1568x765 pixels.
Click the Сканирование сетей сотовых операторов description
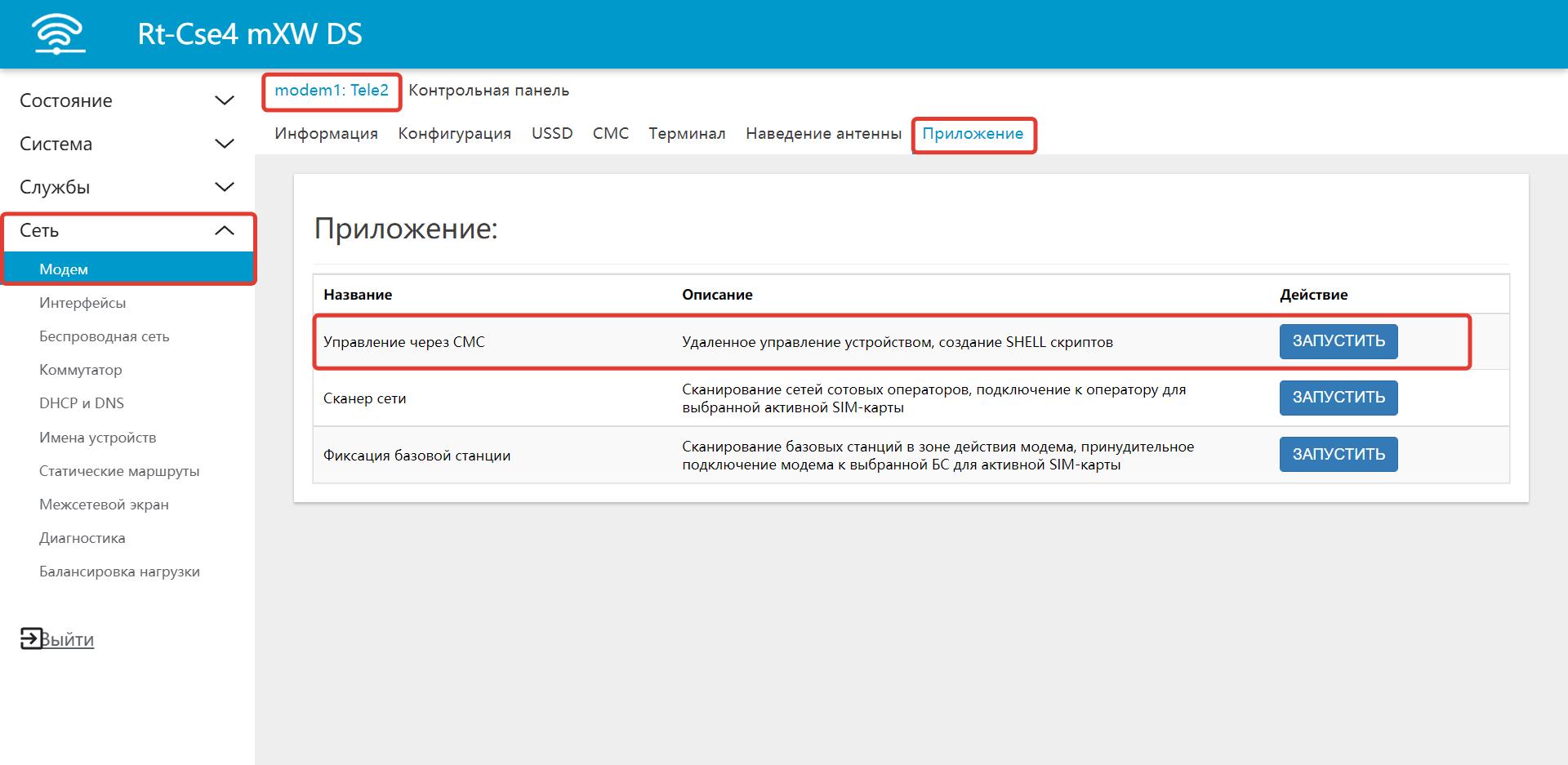[x=934, y=398]
